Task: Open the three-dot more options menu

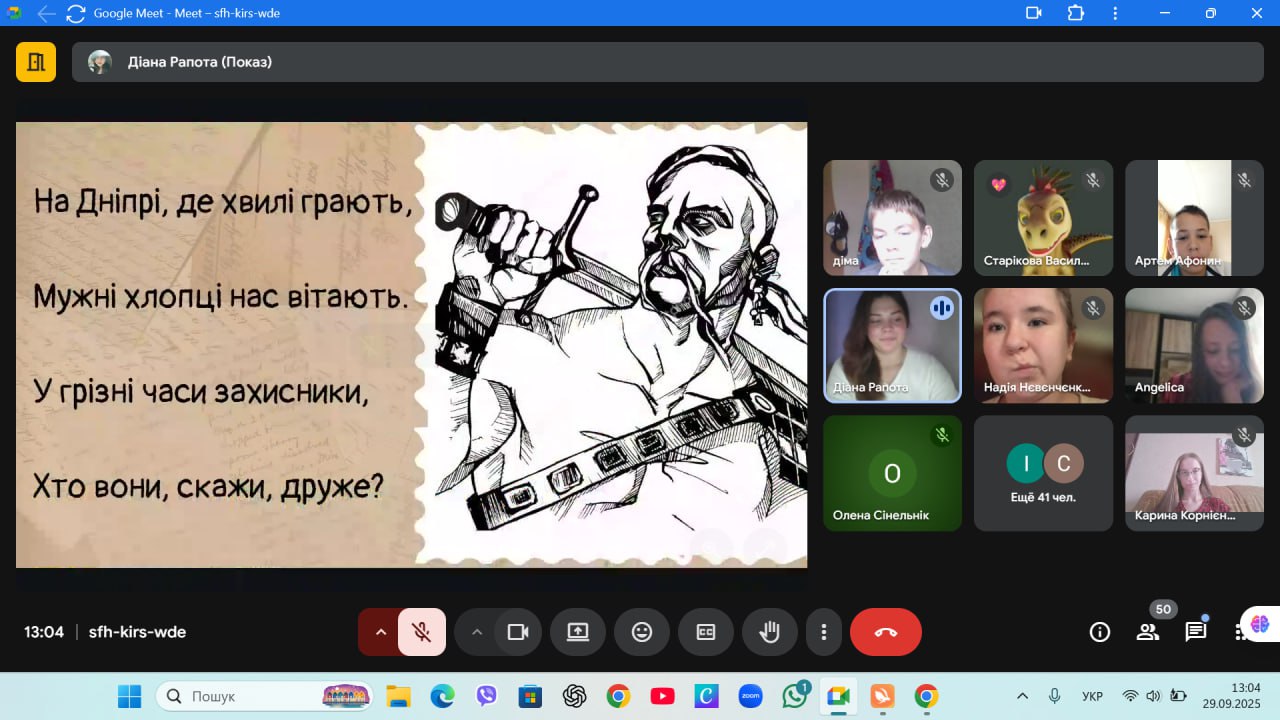Action: (x=824, y=632)
